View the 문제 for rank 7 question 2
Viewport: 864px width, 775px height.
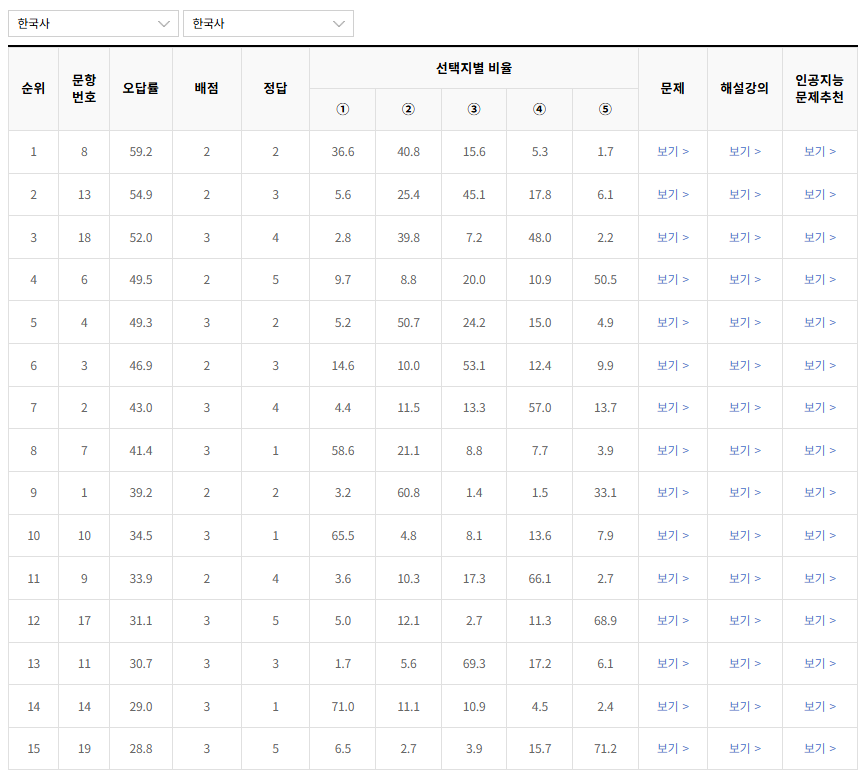pyautogui.click(x=672, y=407)
